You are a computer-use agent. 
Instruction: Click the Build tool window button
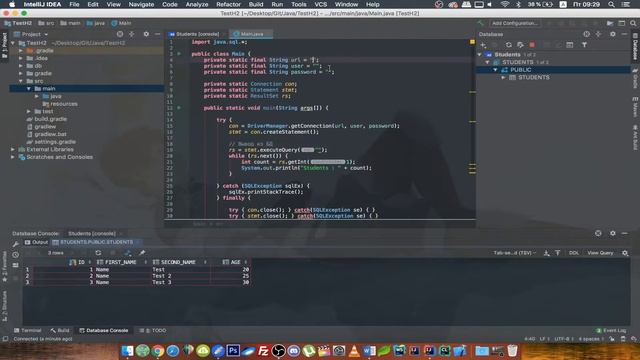point(60,330)
